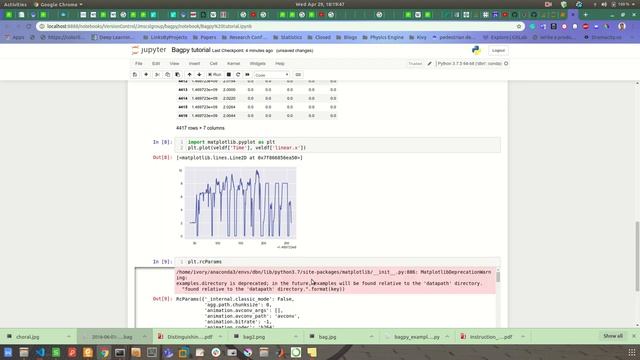Open the Apps bookmark shortcut
This screenshot has height=360, width=640.
15,37
